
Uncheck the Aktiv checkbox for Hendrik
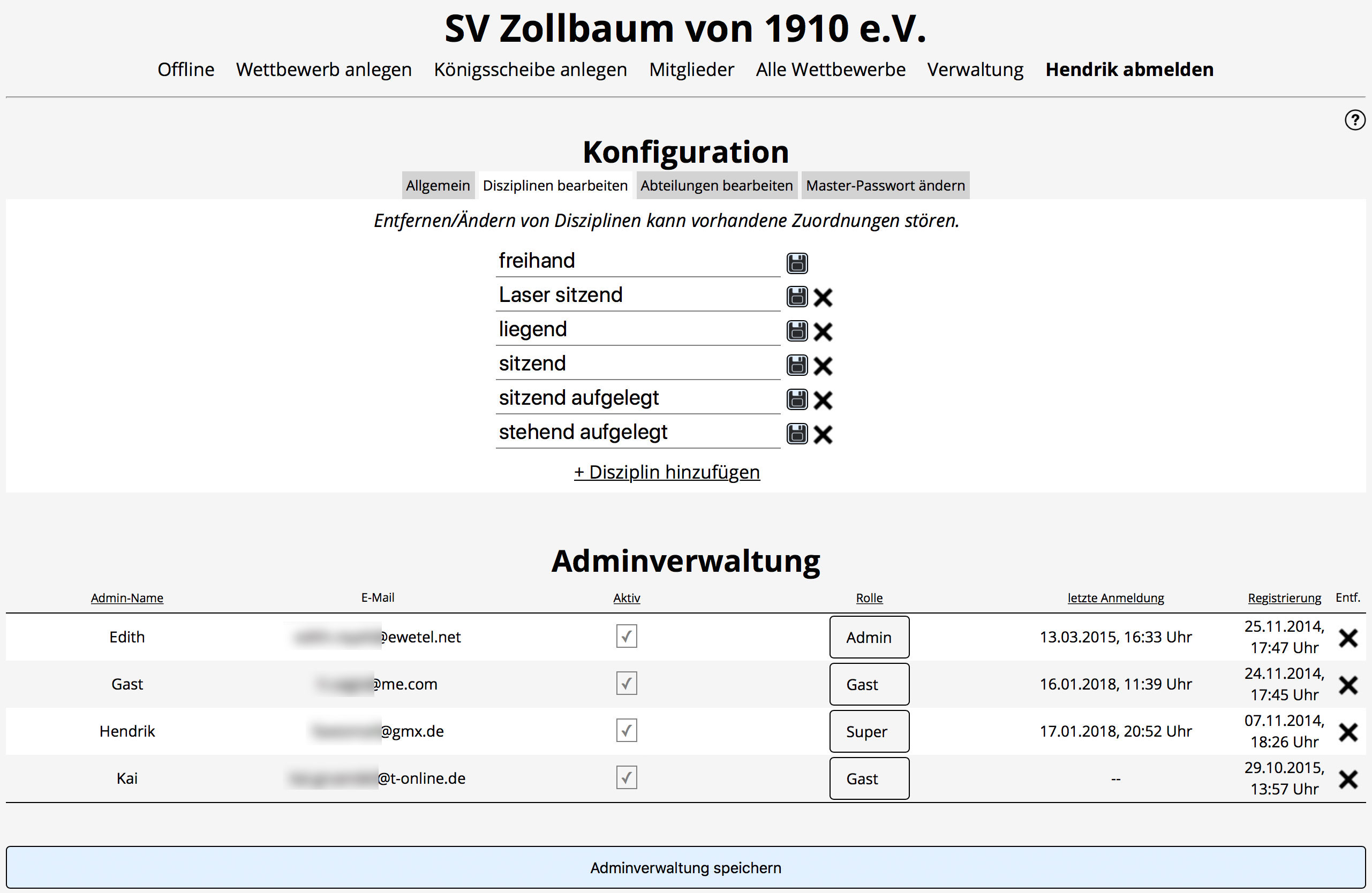tap(626, 730)
